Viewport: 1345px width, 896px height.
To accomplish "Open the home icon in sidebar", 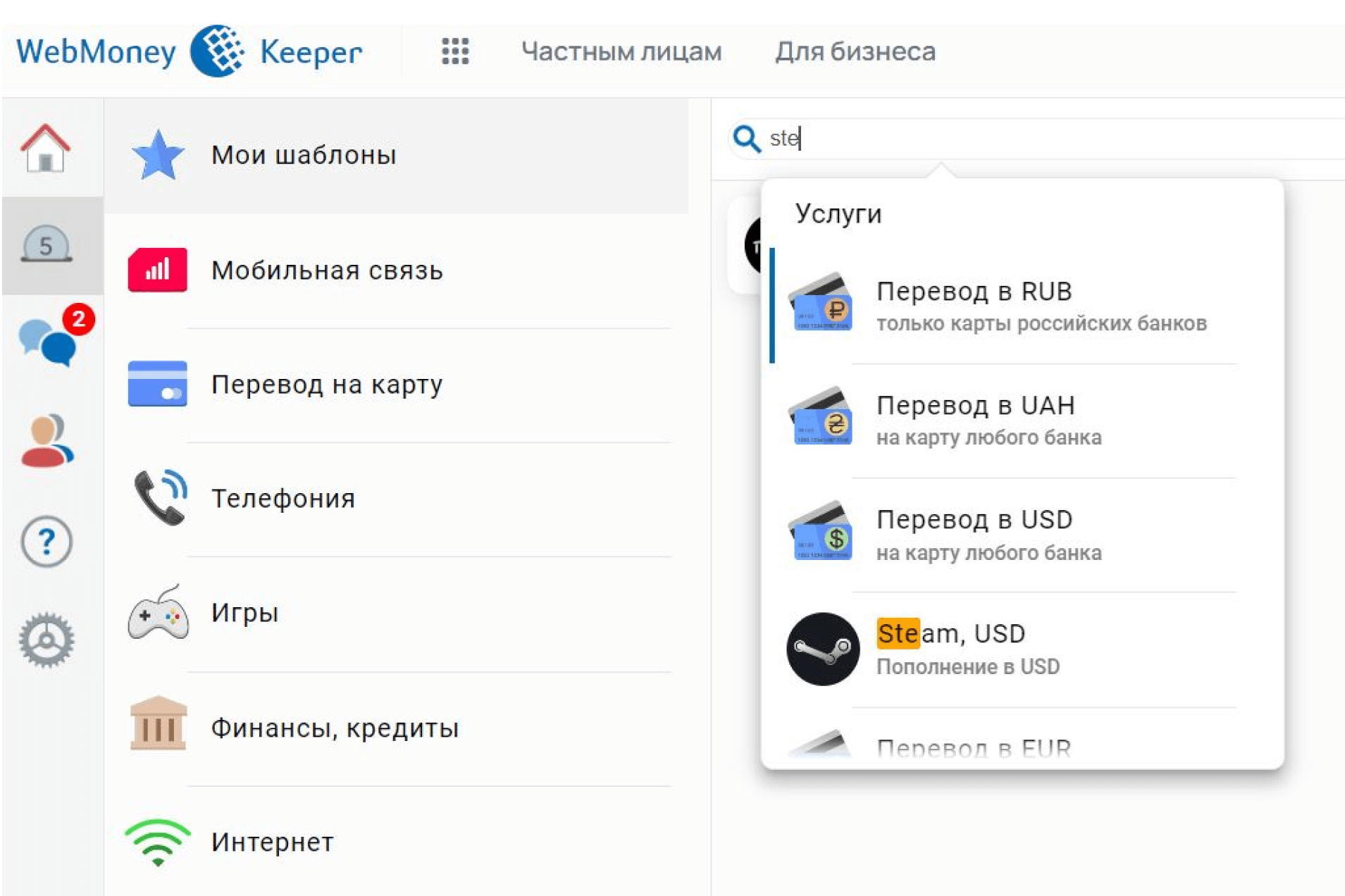I will [46, 149].
